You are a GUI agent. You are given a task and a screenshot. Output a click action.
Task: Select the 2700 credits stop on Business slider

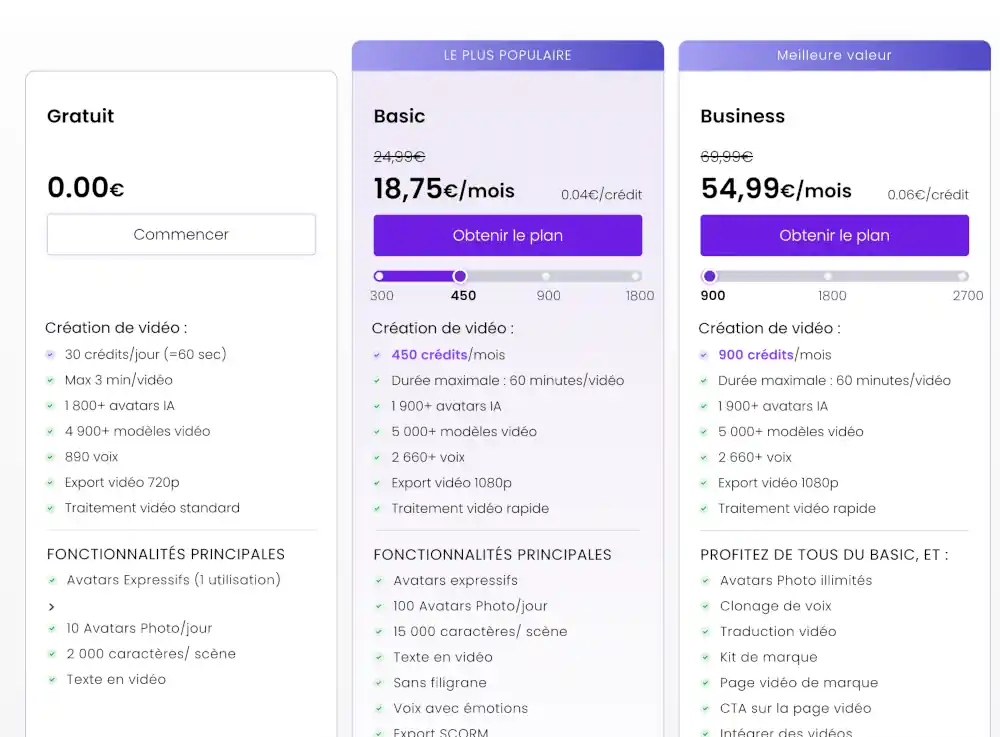click(x=962, y=276)
